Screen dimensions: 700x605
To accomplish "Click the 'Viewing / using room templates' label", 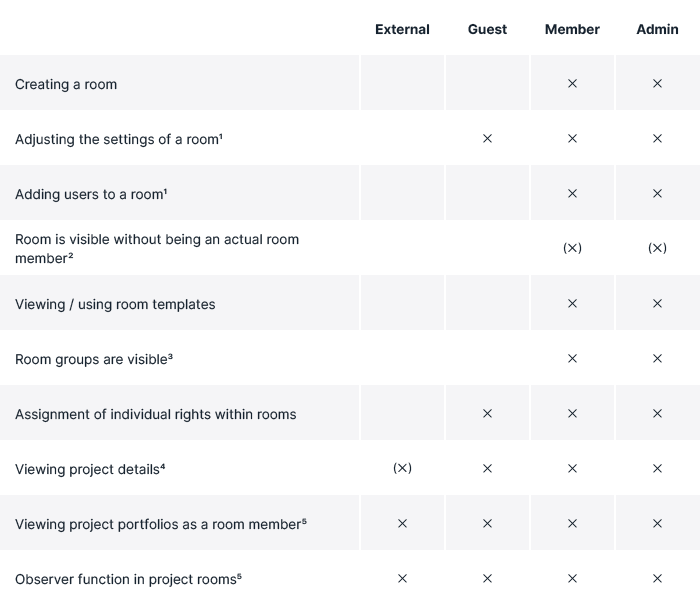I will 115,304.
